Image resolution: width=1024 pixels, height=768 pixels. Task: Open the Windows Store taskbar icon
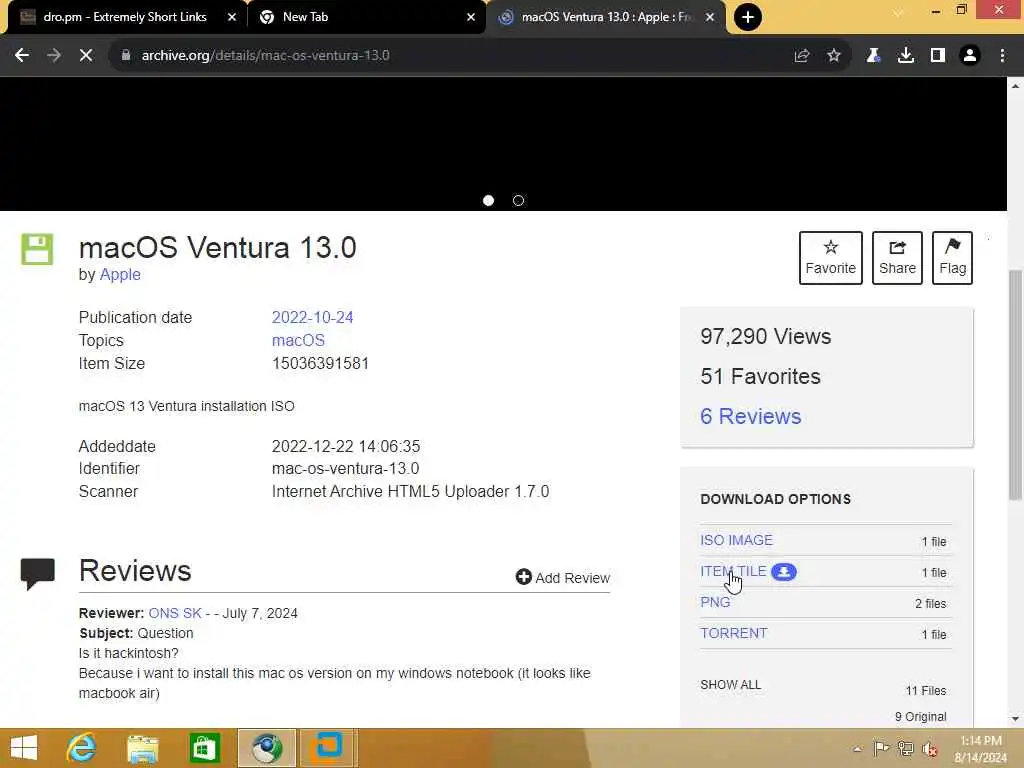click(204, 748)
